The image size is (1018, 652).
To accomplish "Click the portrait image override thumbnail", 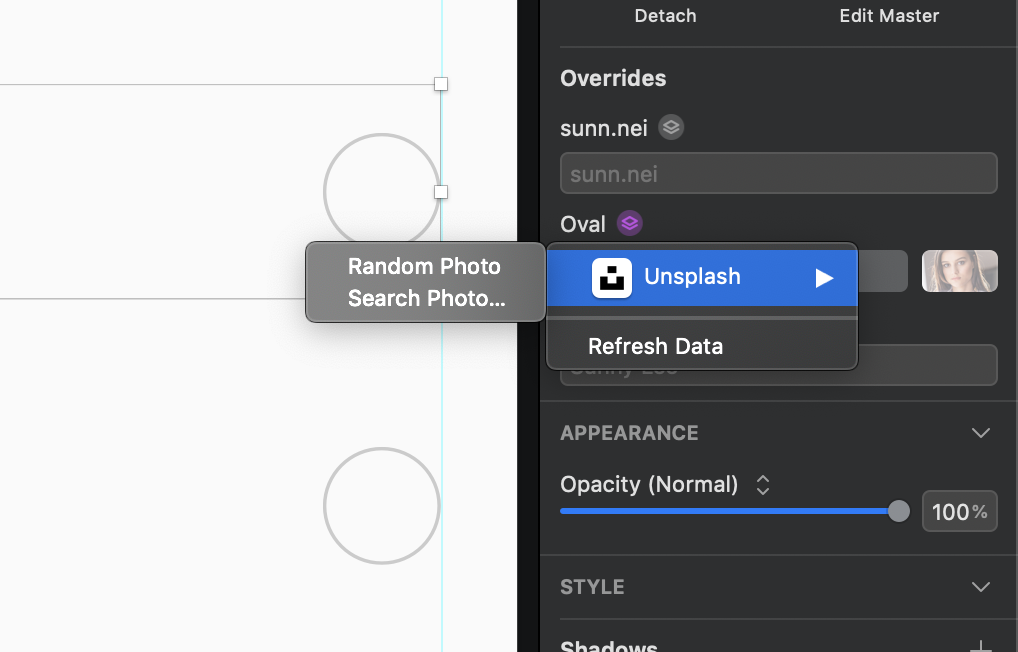I will (x=959, y=271).
